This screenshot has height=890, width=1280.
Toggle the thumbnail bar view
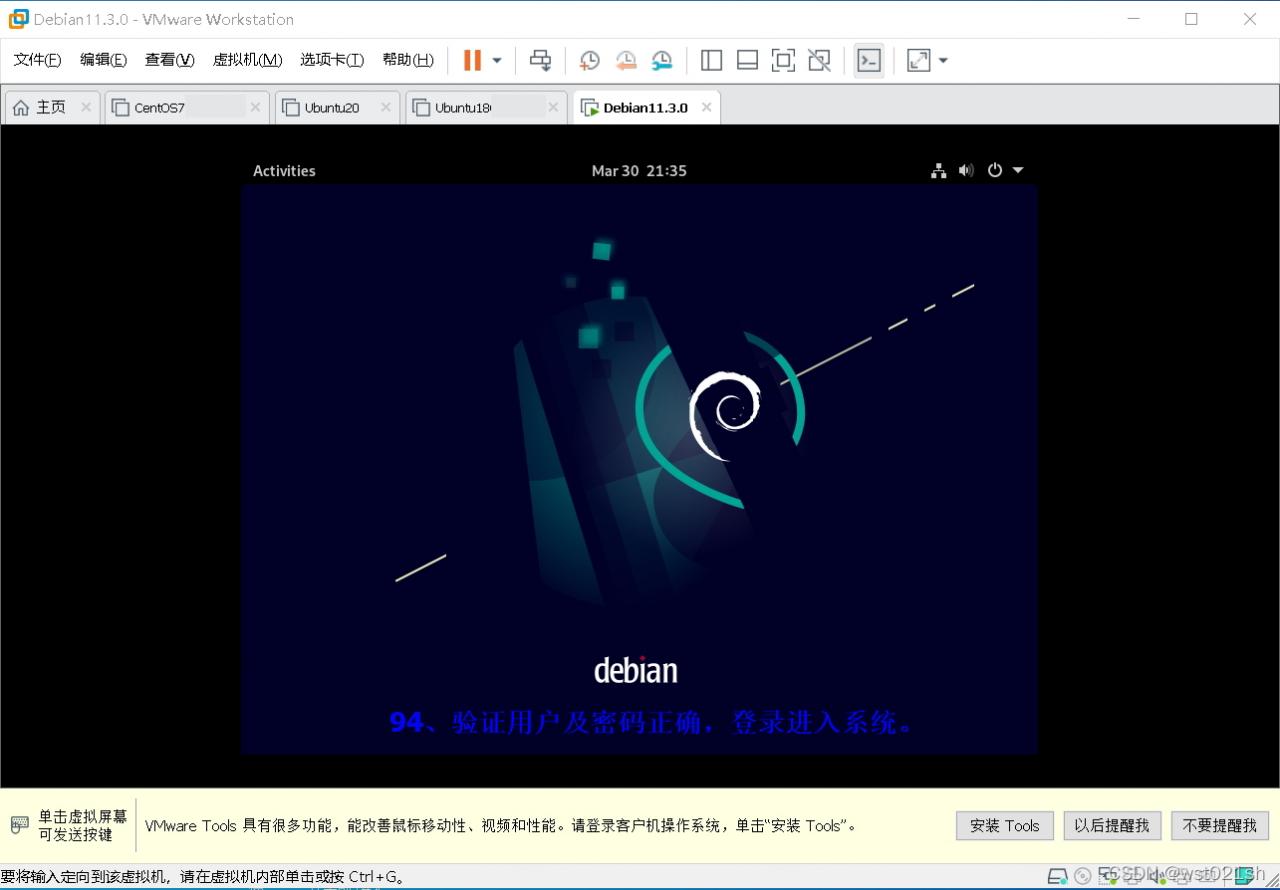pyautogui.click(x=747, y=60)
